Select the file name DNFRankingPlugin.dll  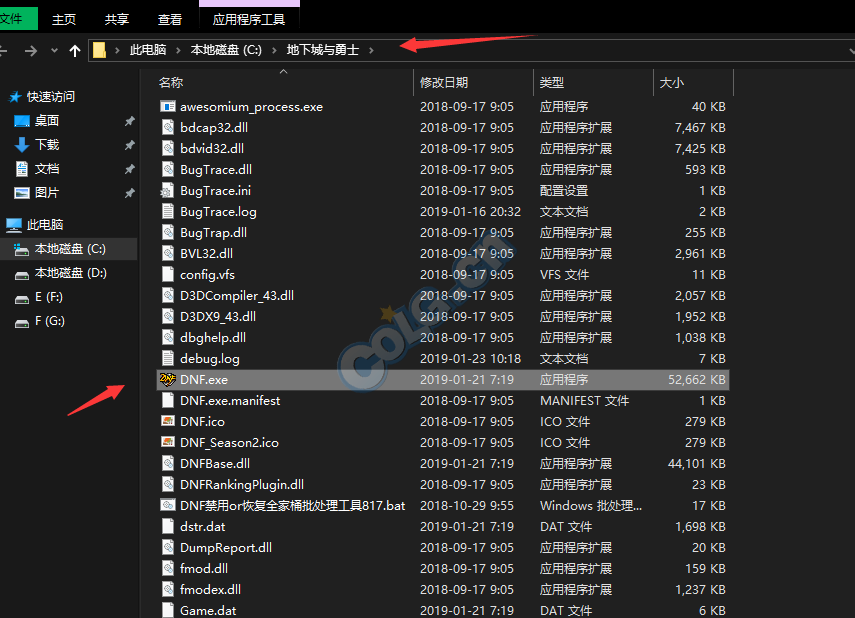point(242,484)
